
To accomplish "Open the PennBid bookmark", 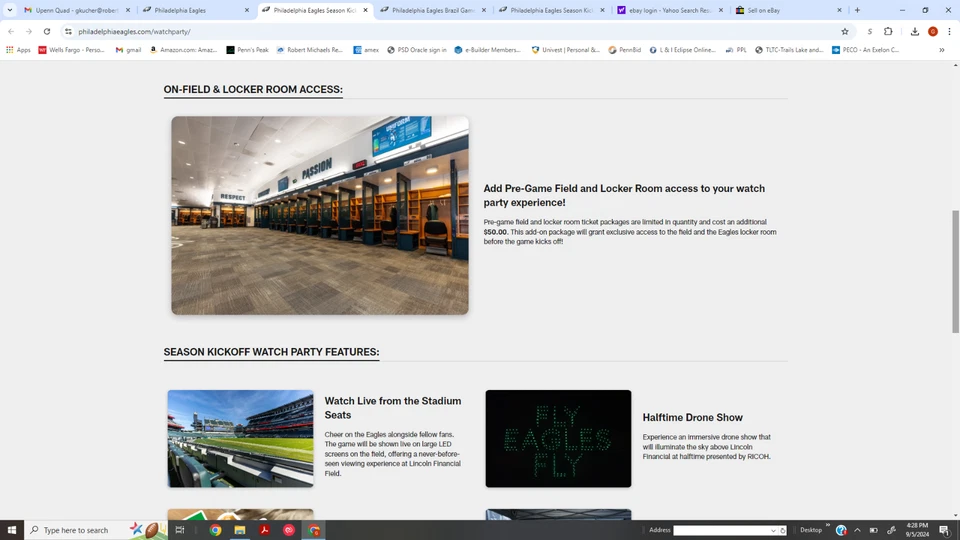I will click(x=625, y=50).
